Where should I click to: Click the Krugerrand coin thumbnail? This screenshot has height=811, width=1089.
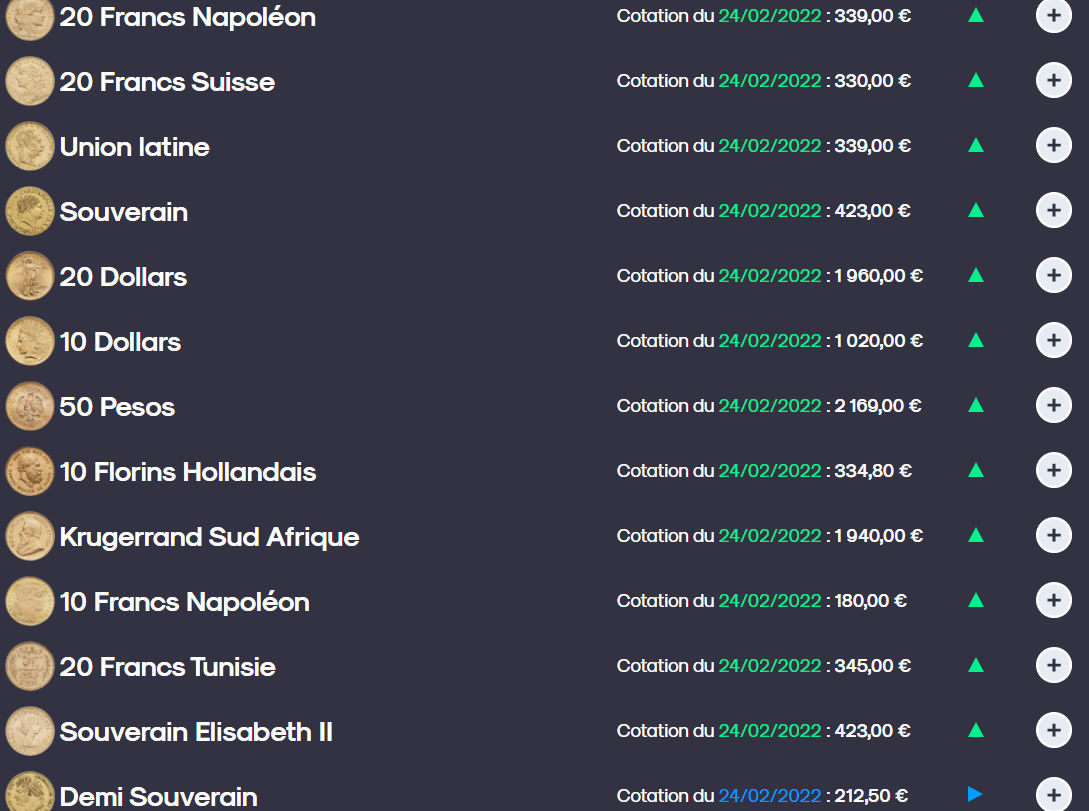tap(30, 536)
